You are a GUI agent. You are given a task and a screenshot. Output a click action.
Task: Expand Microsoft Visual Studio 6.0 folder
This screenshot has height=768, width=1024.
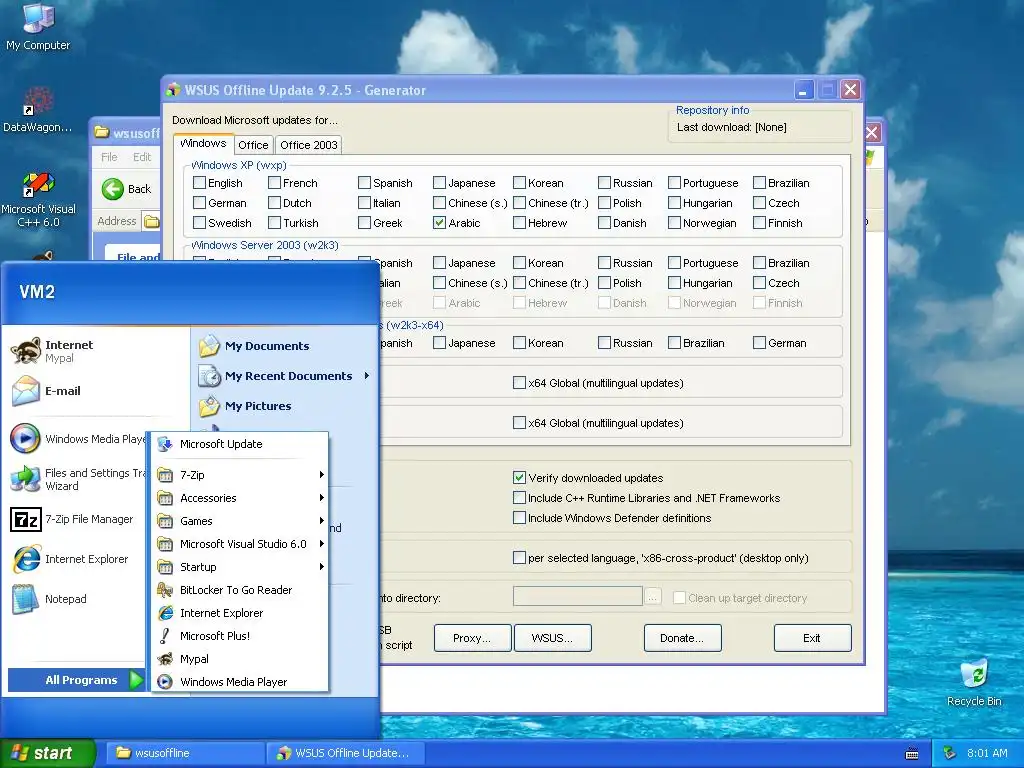[x=240, y=544]
